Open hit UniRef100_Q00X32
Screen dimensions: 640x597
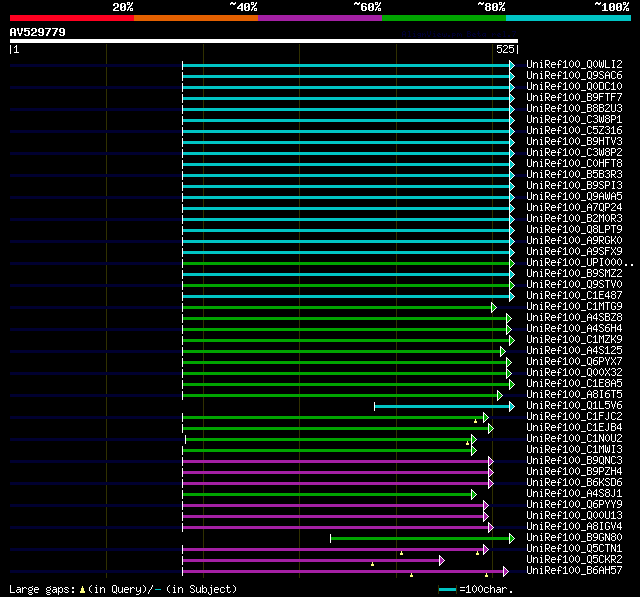(574, 373)
